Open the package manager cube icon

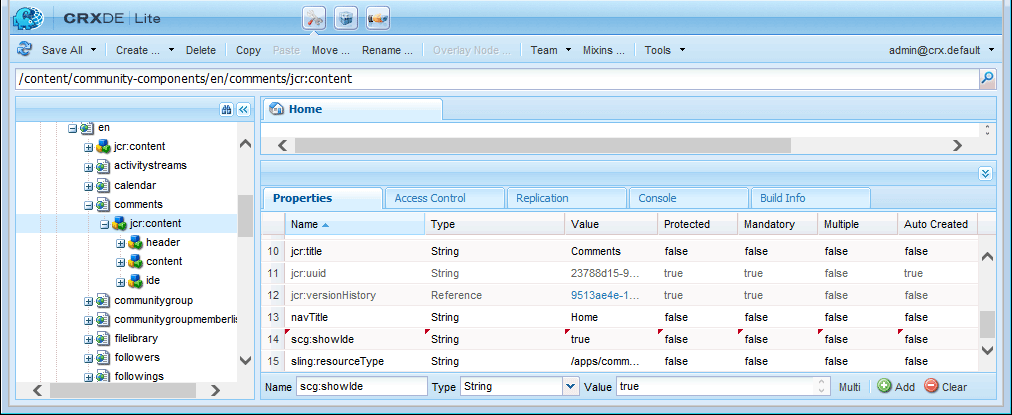coord(346,18)
